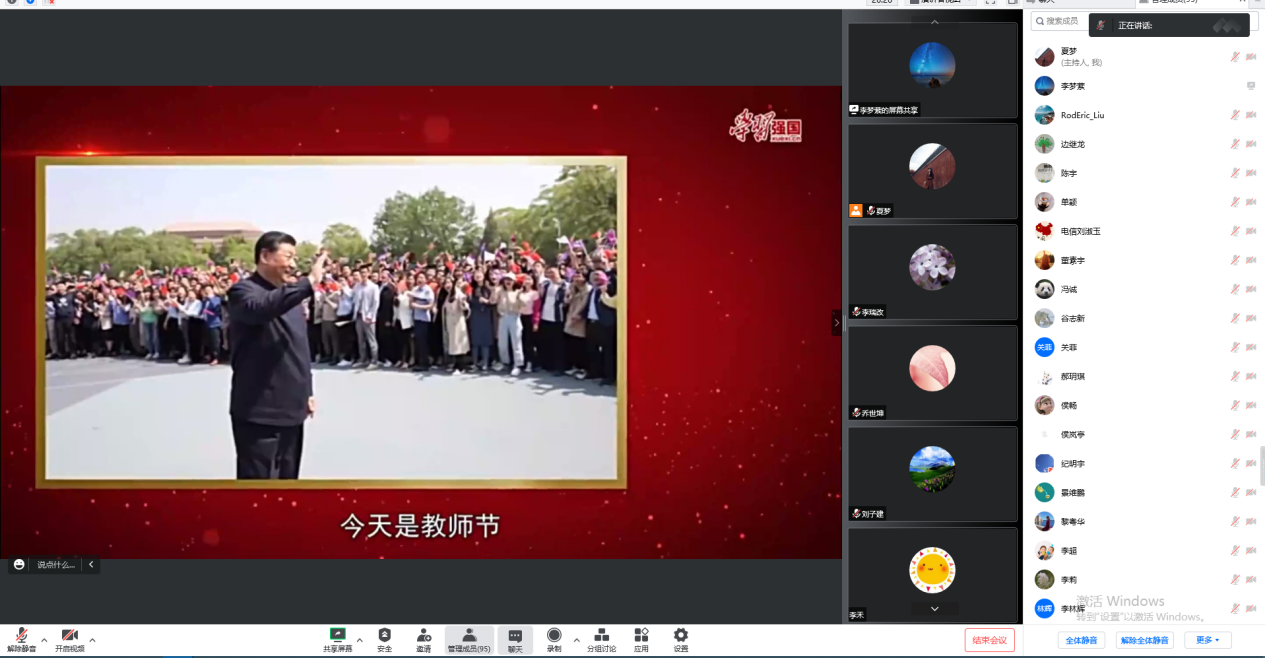
Task: Open 分组讨论 breakout rooms icon
Action: [601, 635]
